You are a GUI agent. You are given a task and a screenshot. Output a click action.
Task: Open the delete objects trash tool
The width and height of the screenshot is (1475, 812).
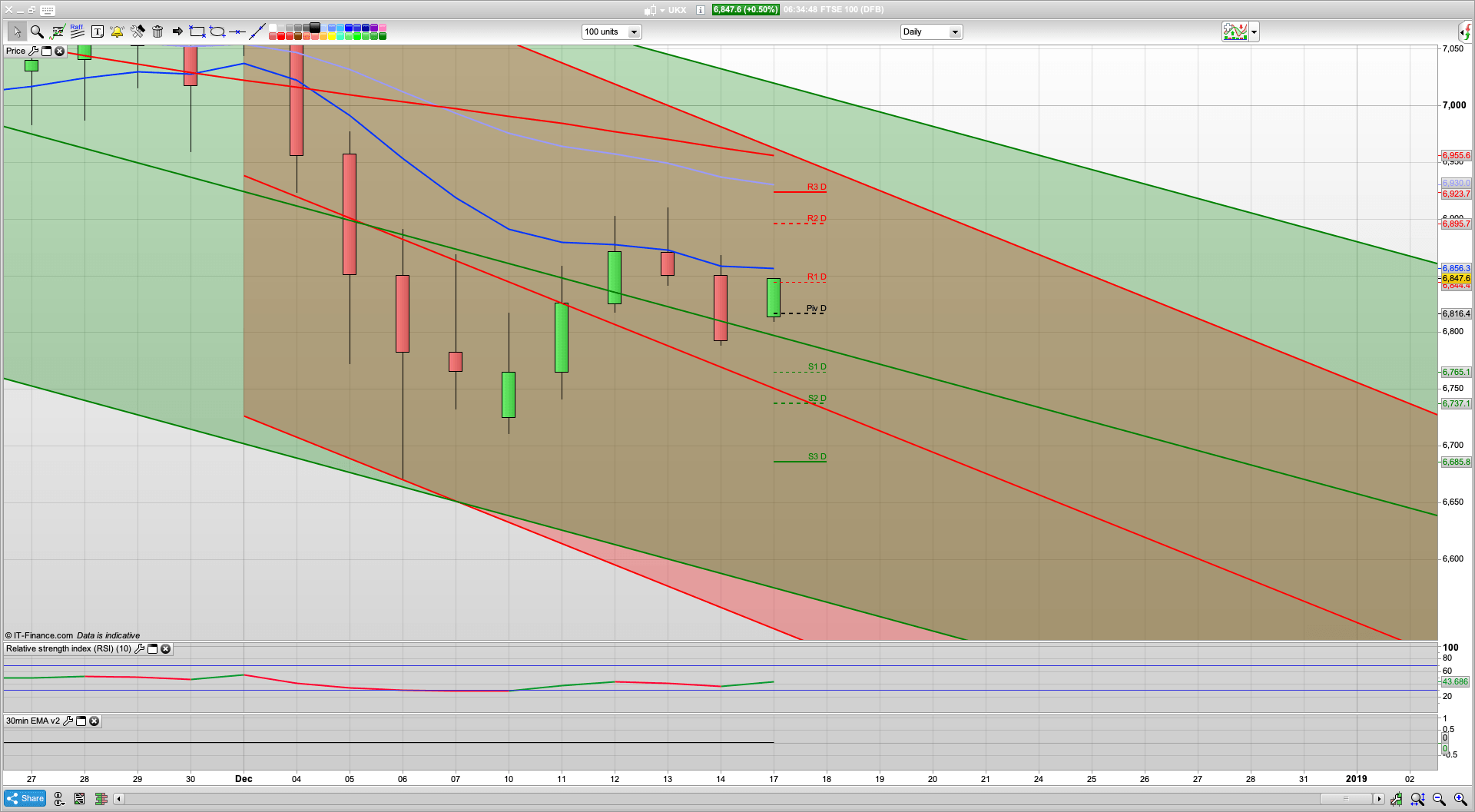click(157, 31)
